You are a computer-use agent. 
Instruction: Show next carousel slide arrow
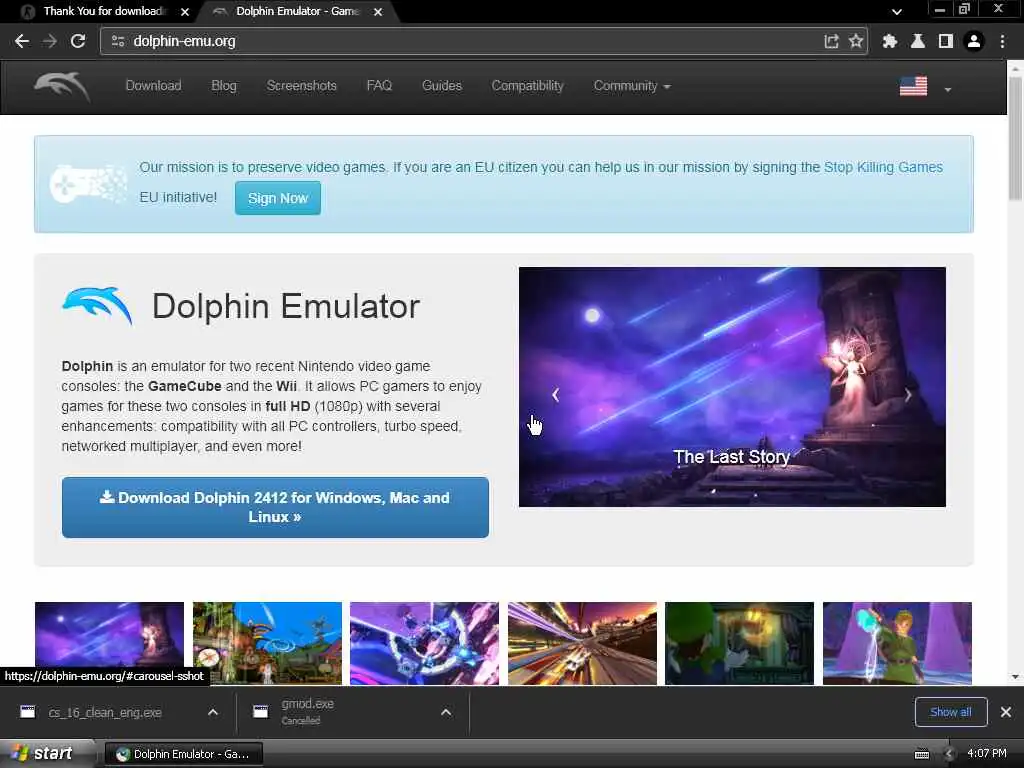pos(908,394)
